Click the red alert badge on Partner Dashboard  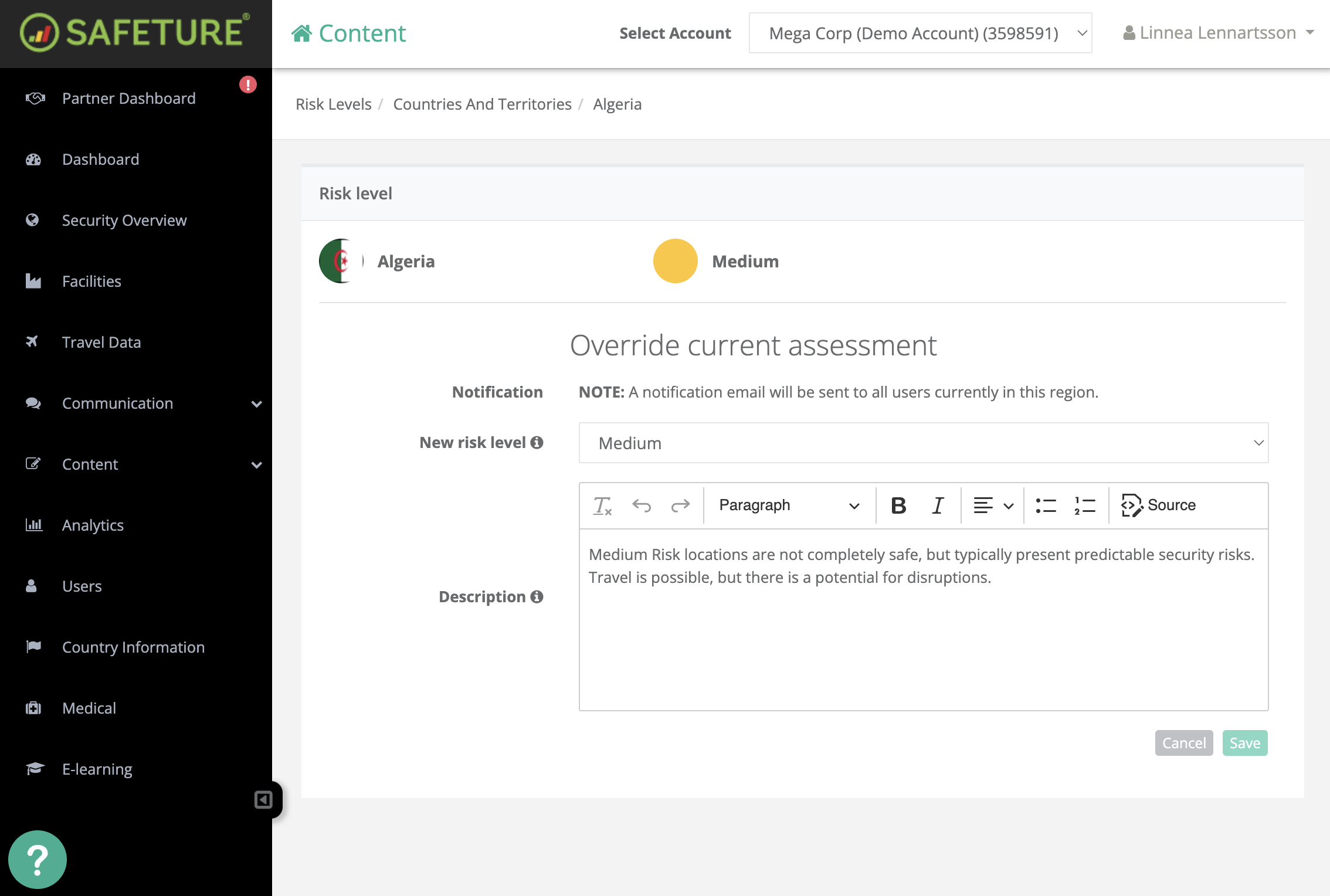coord(248,85)
